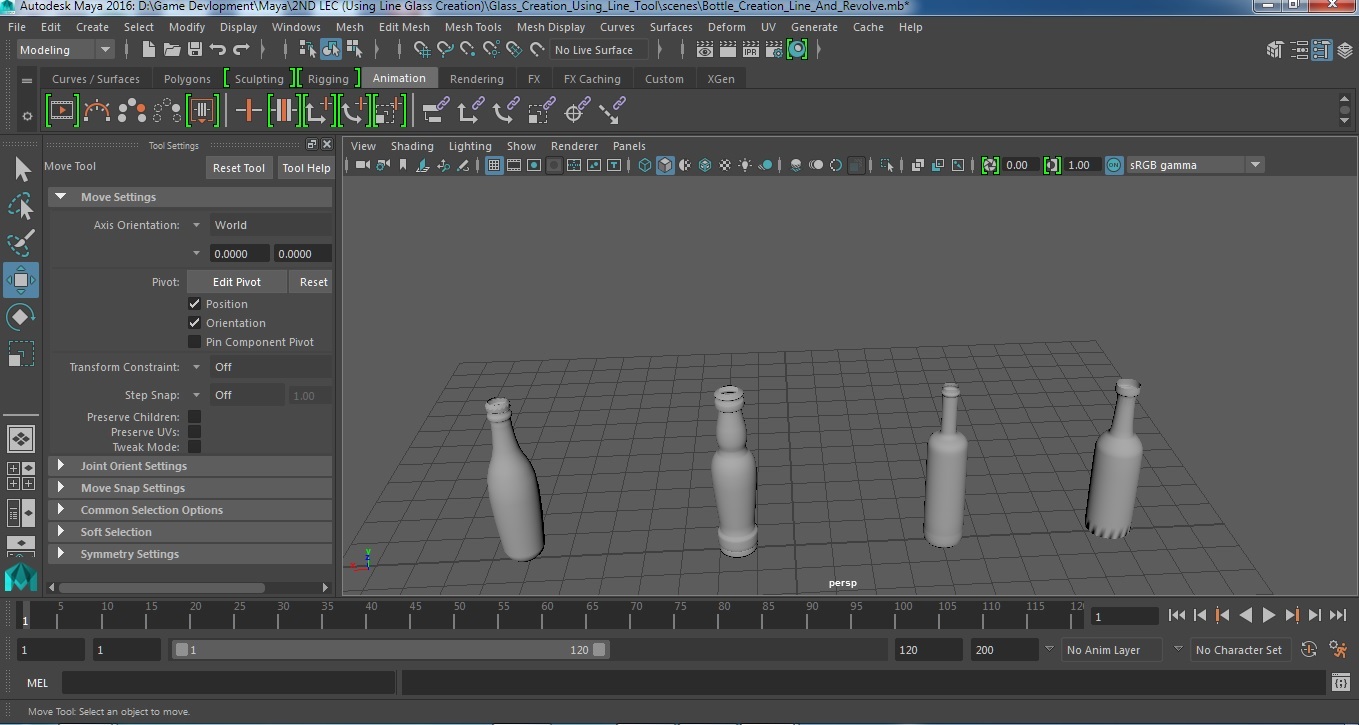Click the Ghost Selected shelf icon
1359x725 pixels.
click(132, 110)
